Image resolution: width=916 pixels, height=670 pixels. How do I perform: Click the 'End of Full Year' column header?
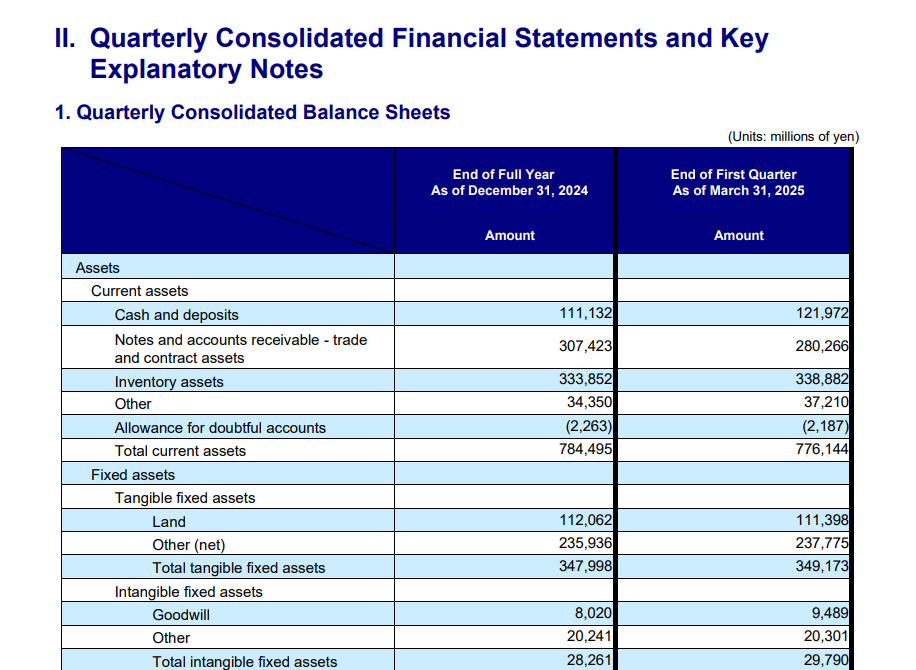pos(504,174)
